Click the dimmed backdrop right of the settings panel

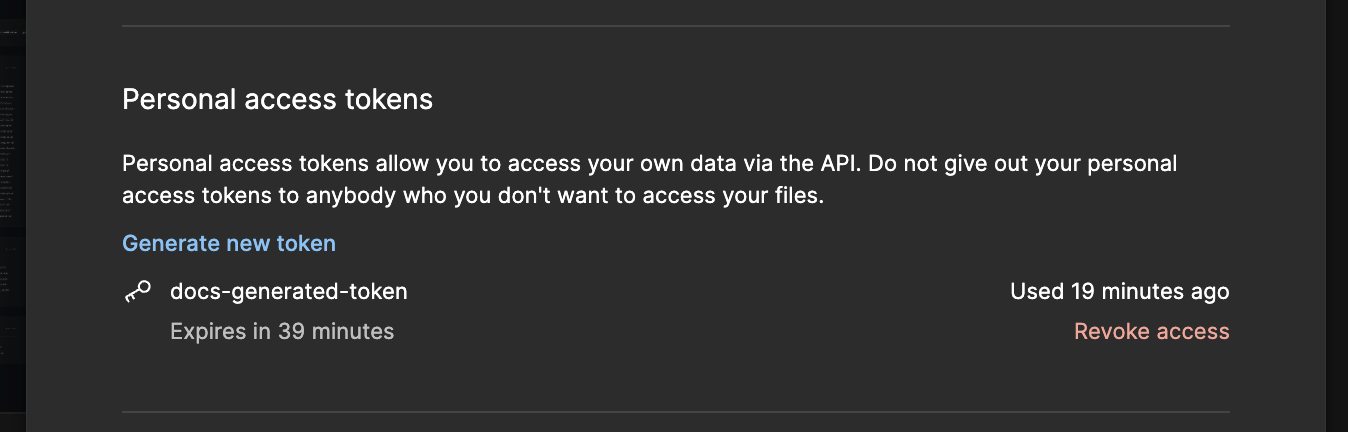coord(1337,216)
